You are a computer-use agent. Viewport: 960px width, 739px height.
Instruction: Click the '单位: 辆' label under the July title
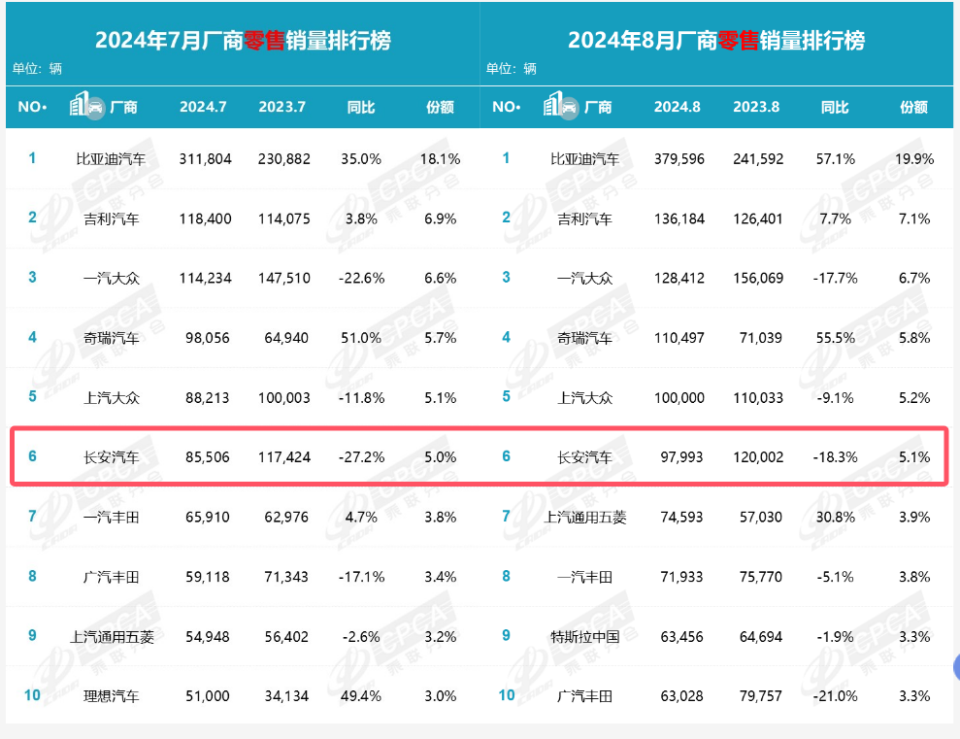37,69
